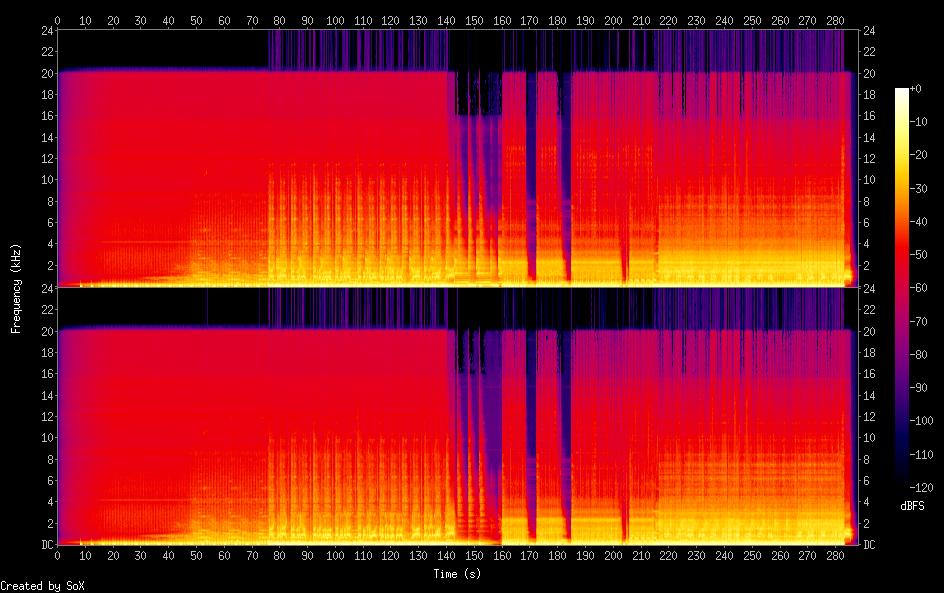Screen dimensions: 944x593
Task: Click the "-30" color scale value
Action: pos(918,188)
